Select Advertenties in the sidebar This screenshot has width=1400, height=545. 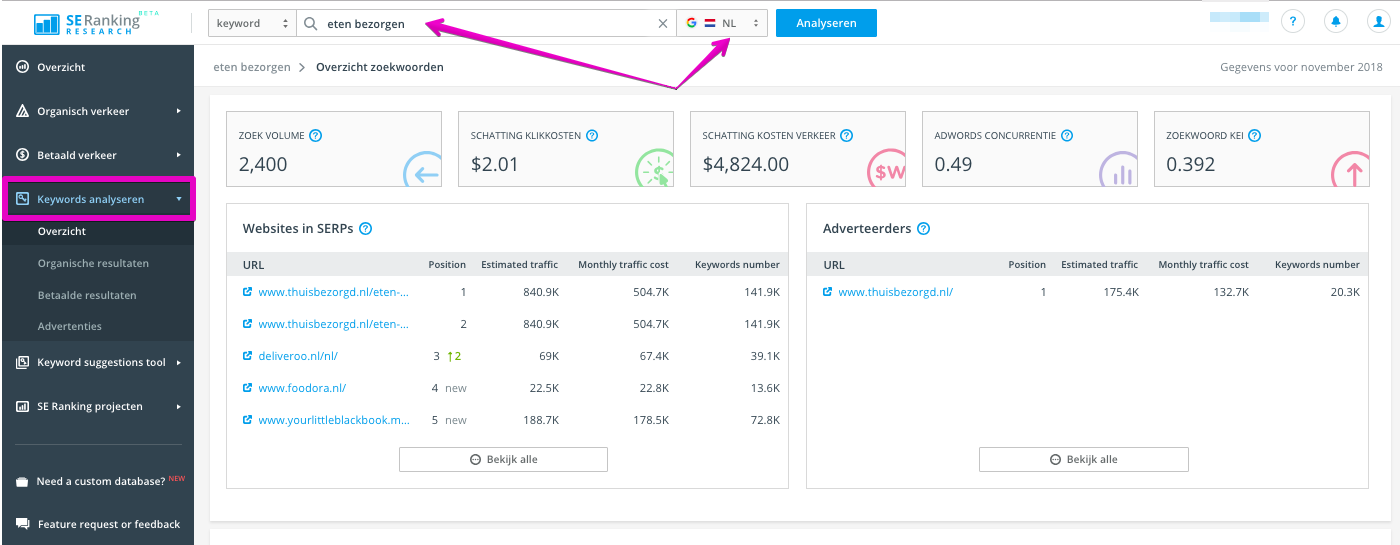(x=69, y=326)
